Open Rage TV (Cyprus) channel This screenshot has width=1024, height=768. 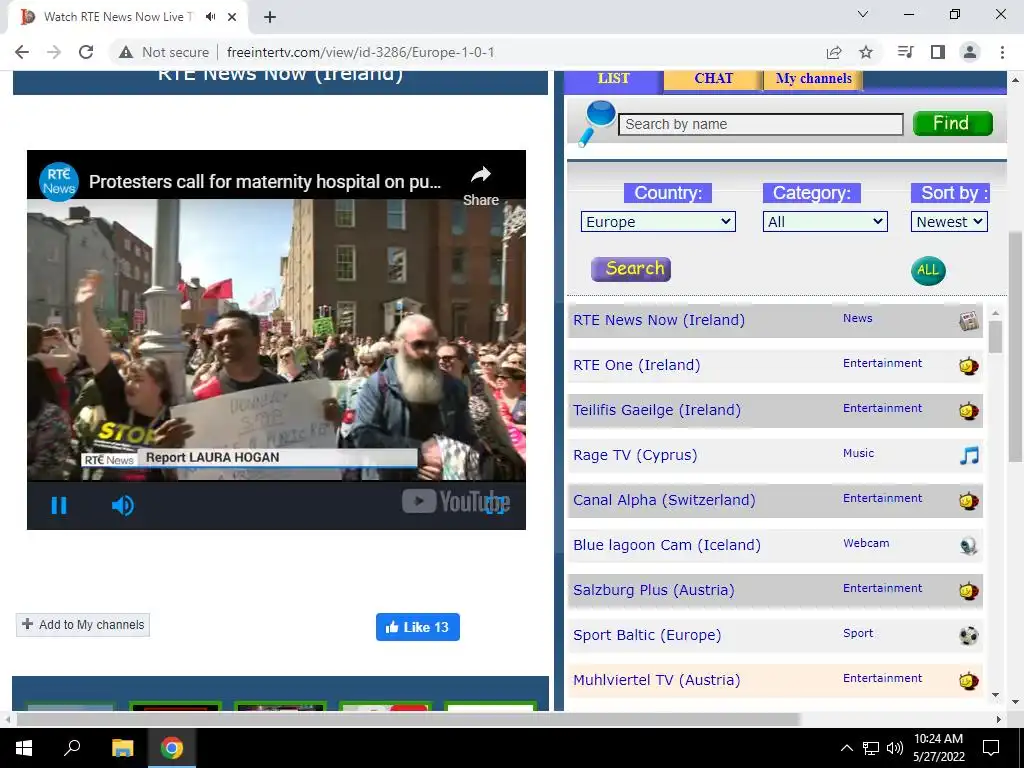(x=635, y=455)
